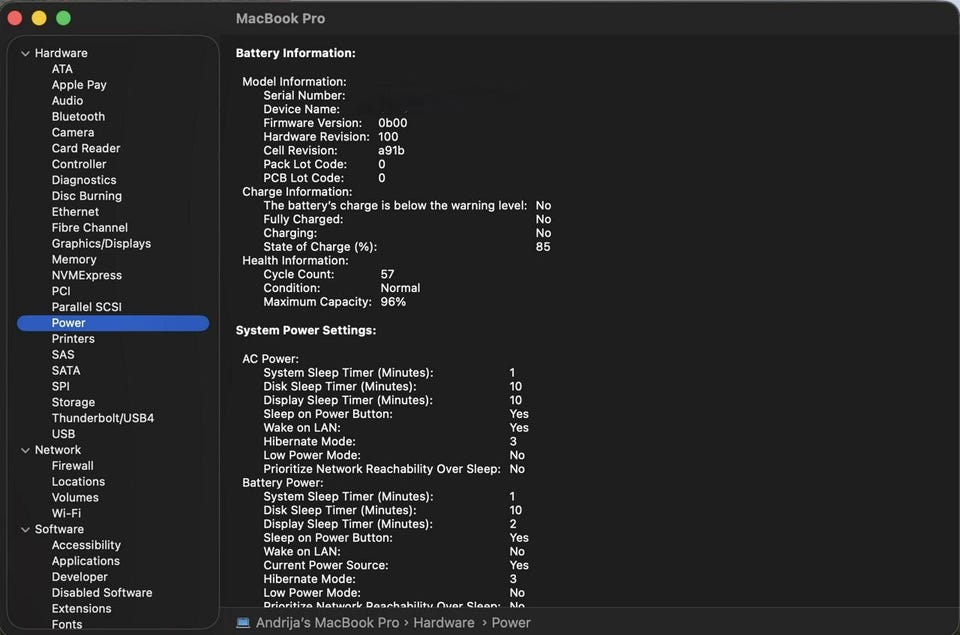Click the green zoom window button

click(63, 18)
